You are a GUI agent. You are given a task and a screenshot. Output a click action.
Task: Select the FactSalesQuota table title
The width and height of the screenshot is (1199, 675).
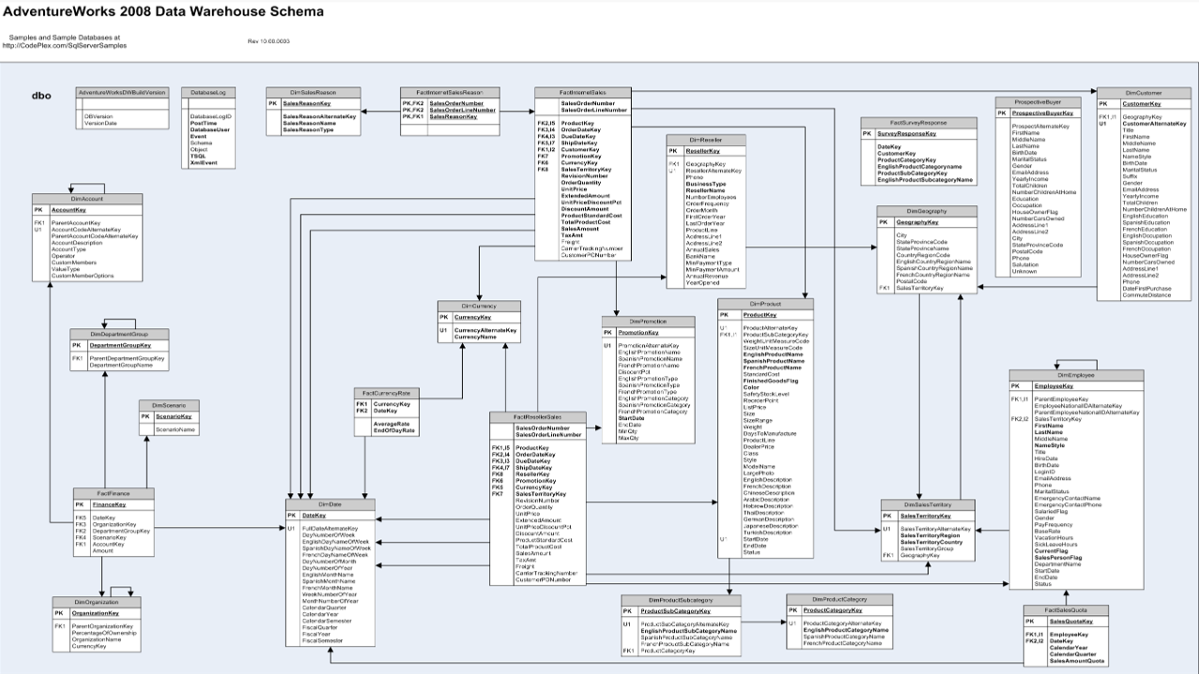coord(1066,610)
